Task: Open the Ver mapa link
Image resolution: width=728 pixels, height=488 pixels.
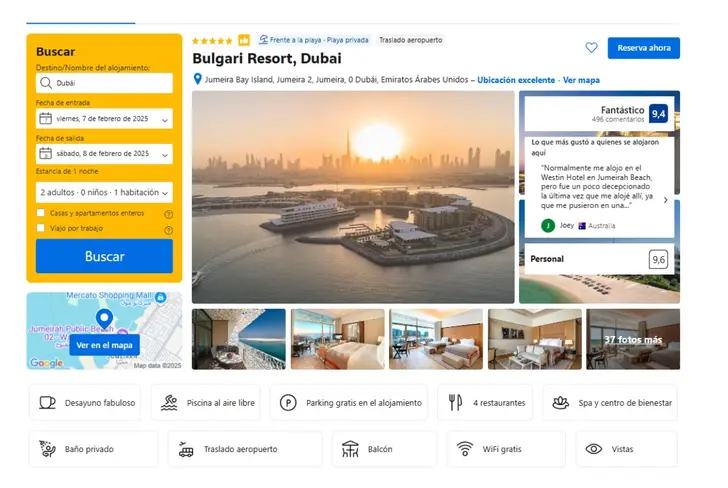Action: 581,80
